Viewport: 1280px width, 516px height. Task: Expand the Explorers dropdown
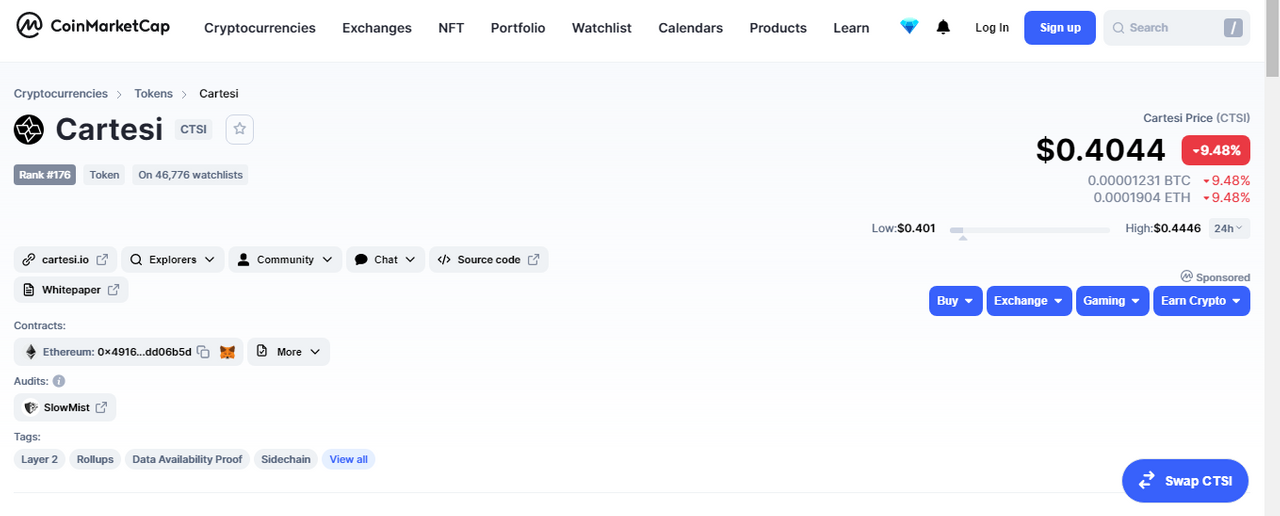(x=173, y=260)
